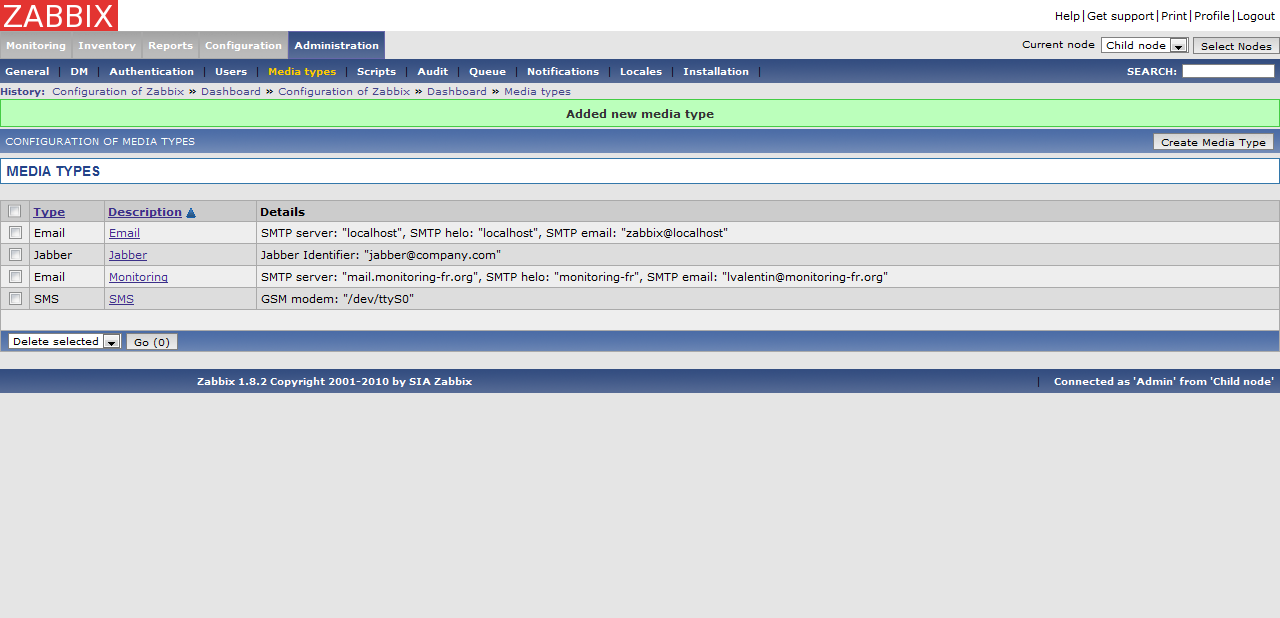Image resolution: width=1280 pixels, height=618 pixels.
Task: Click the Go (0) button
Action: coord(152,342)
